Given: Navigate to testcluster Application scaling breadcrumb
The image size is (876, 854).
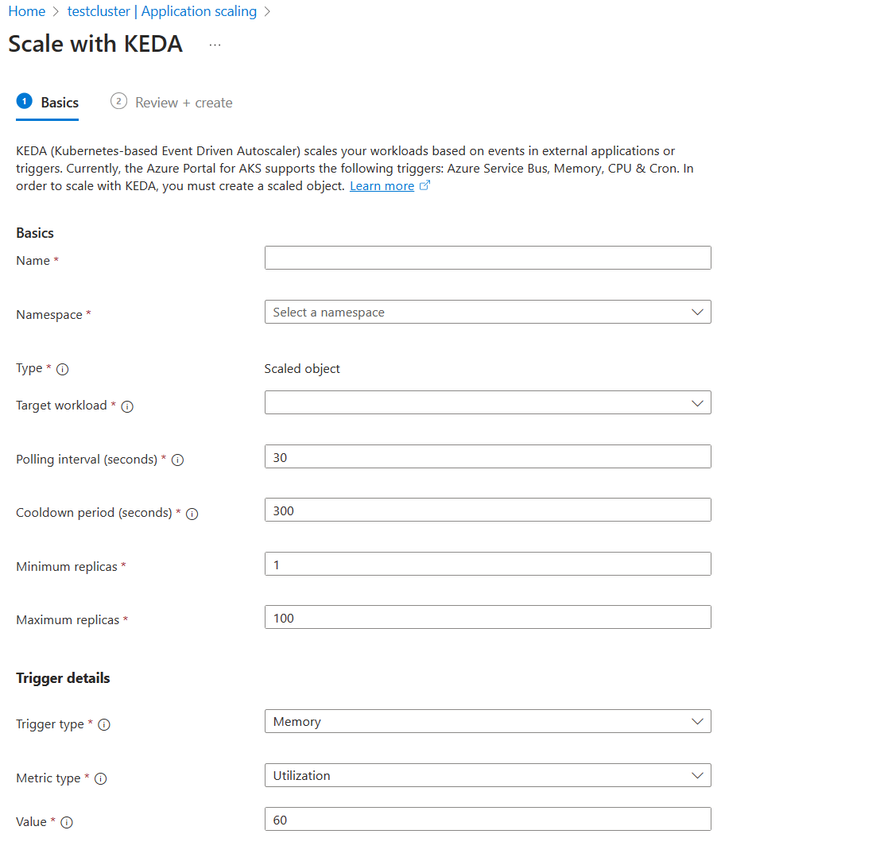Looking at the screenshot, I should [162, 11].
